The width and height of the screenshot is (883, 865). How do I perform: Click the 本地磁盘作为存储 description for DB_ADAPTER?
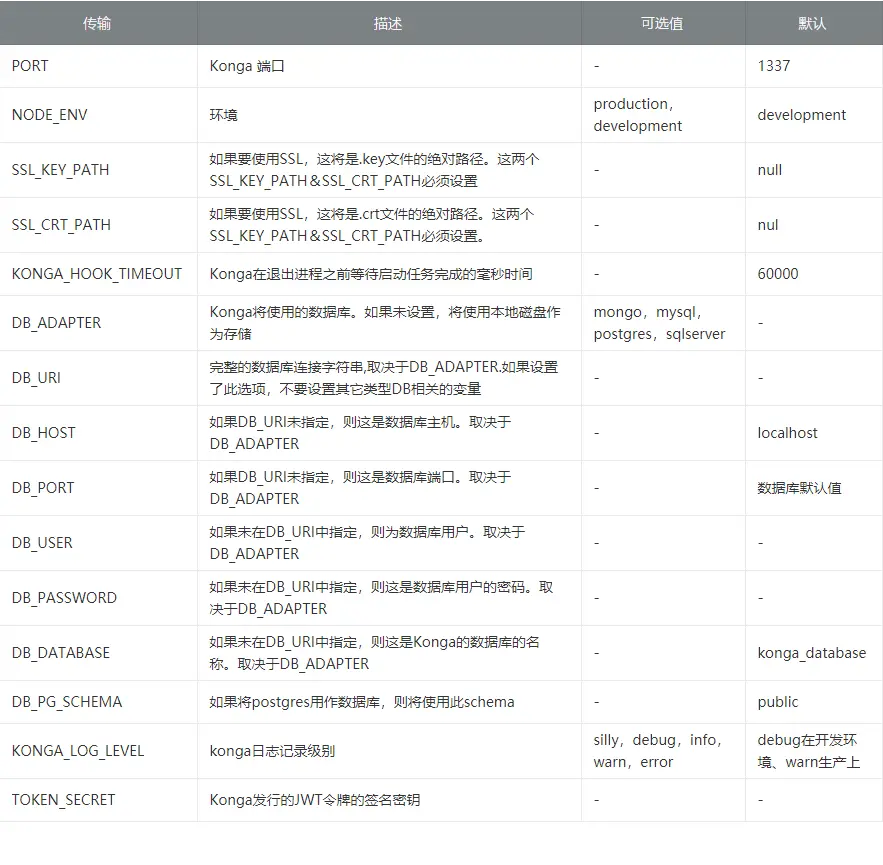click(385, 323)
